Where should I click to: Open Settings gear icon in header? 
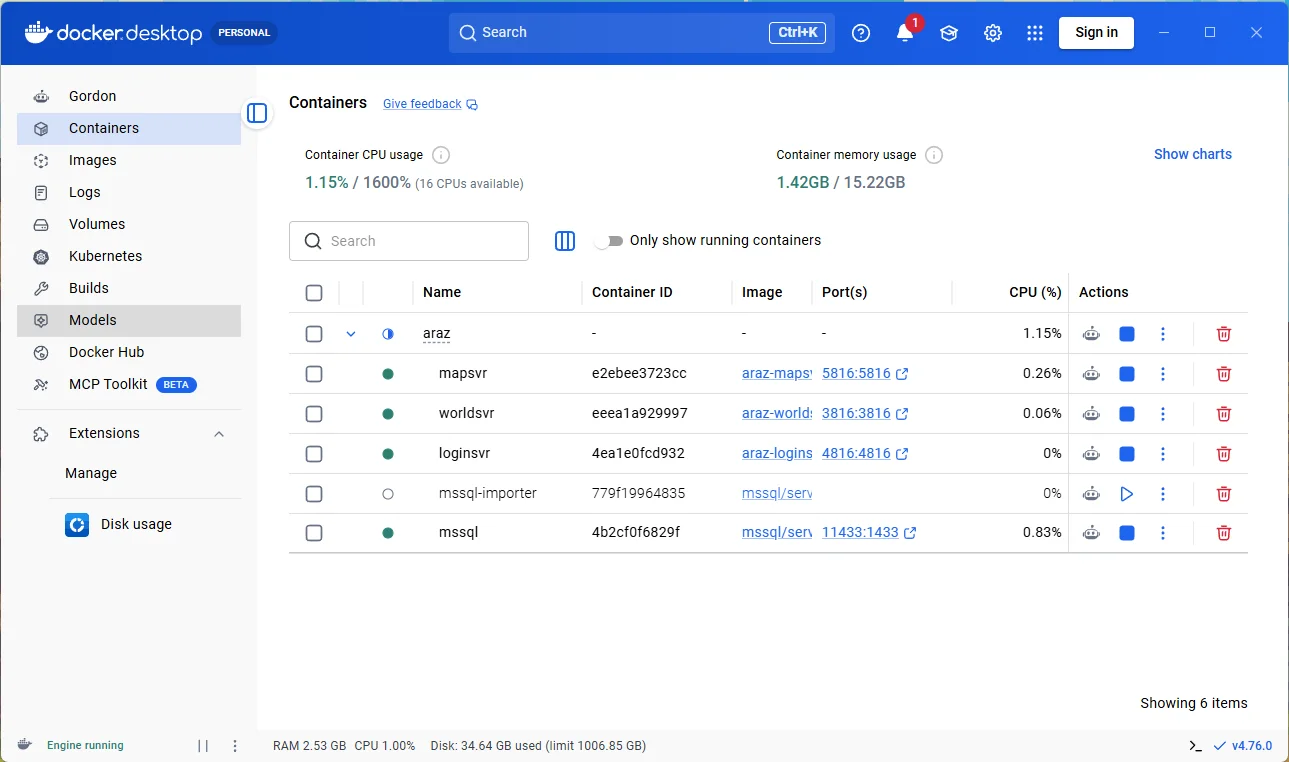pos(992,33)
